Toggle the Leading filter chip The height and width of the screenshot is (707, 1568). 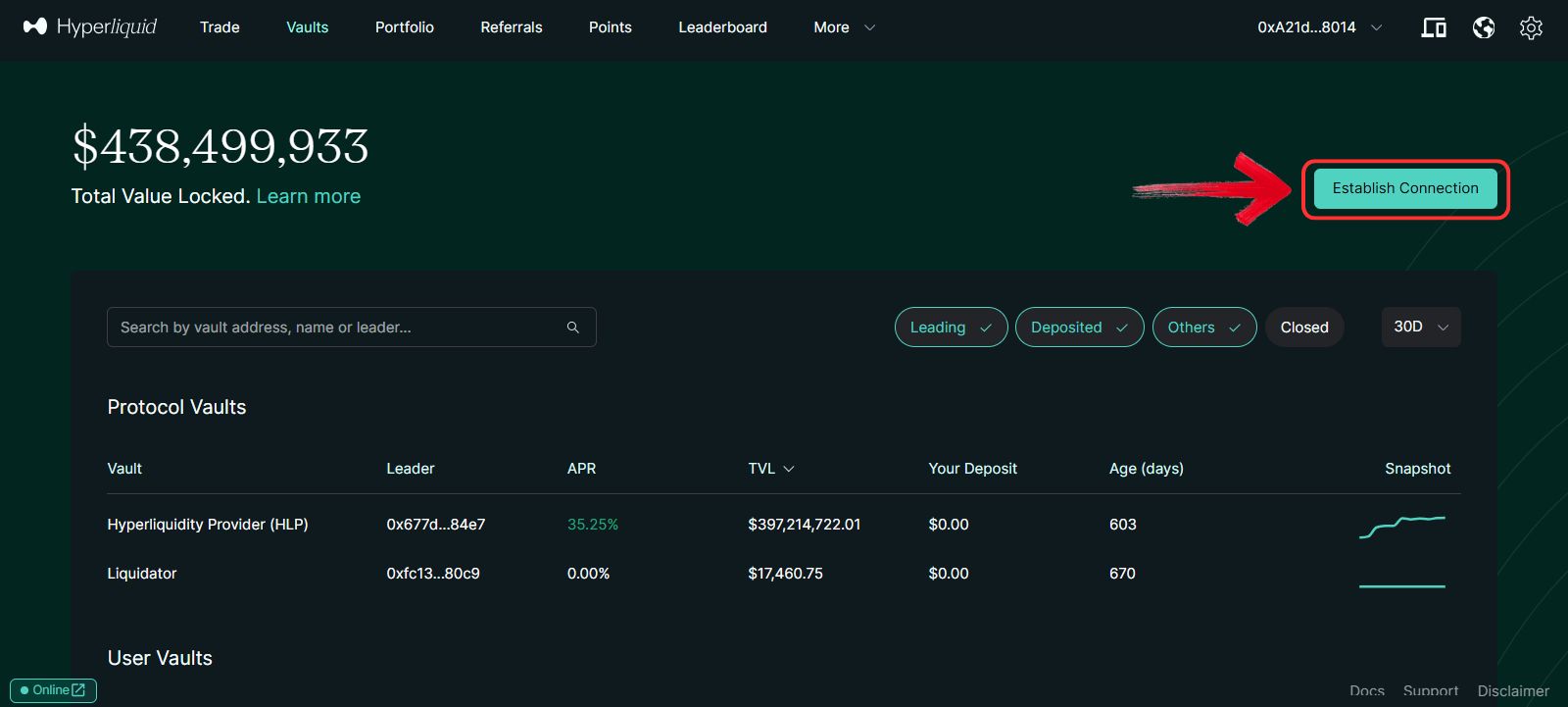pyautogui.click(x=951, y=328)
